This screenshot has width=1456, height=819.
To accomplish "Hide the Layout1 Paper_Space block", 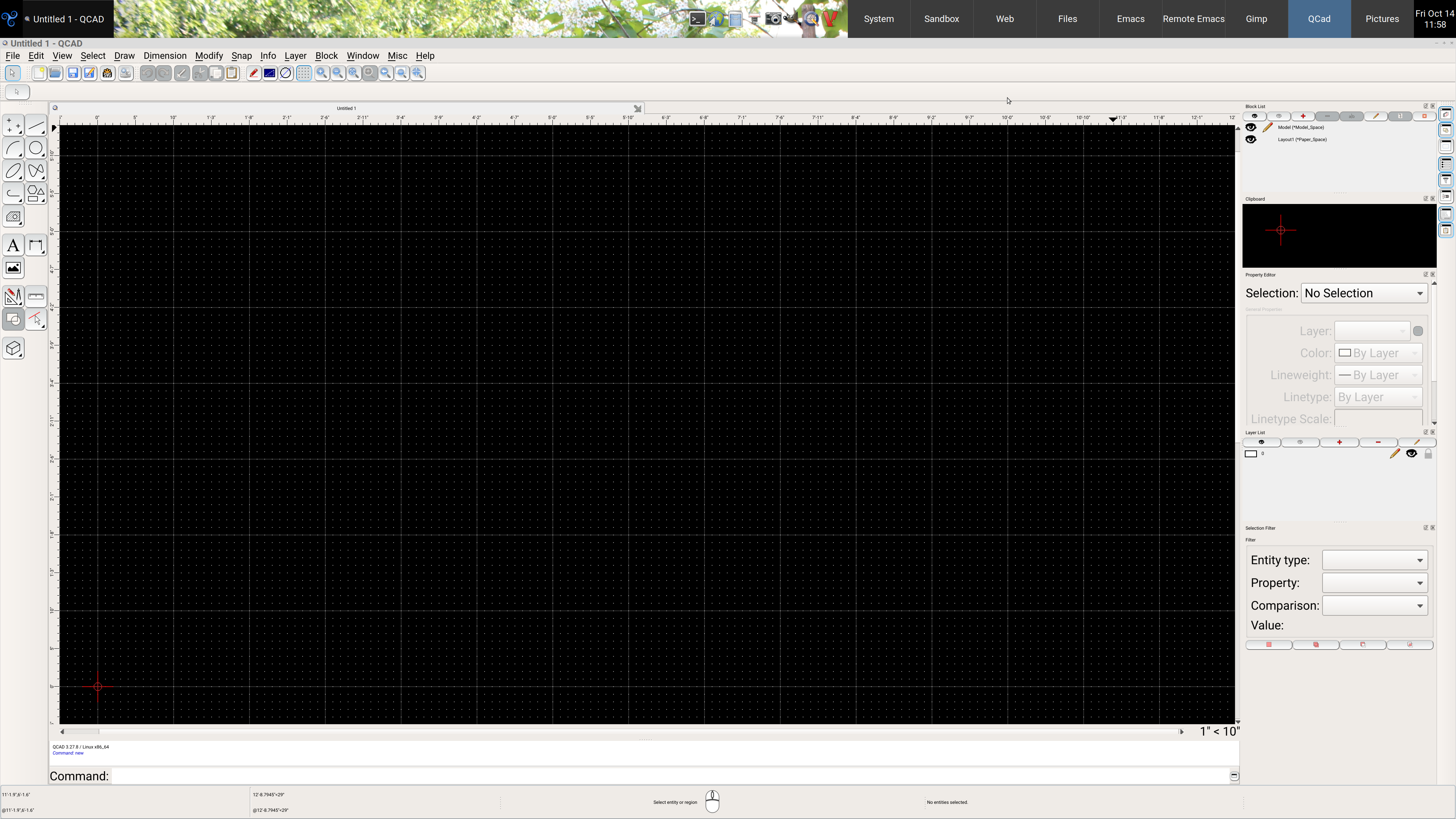I will point(1251,140).
